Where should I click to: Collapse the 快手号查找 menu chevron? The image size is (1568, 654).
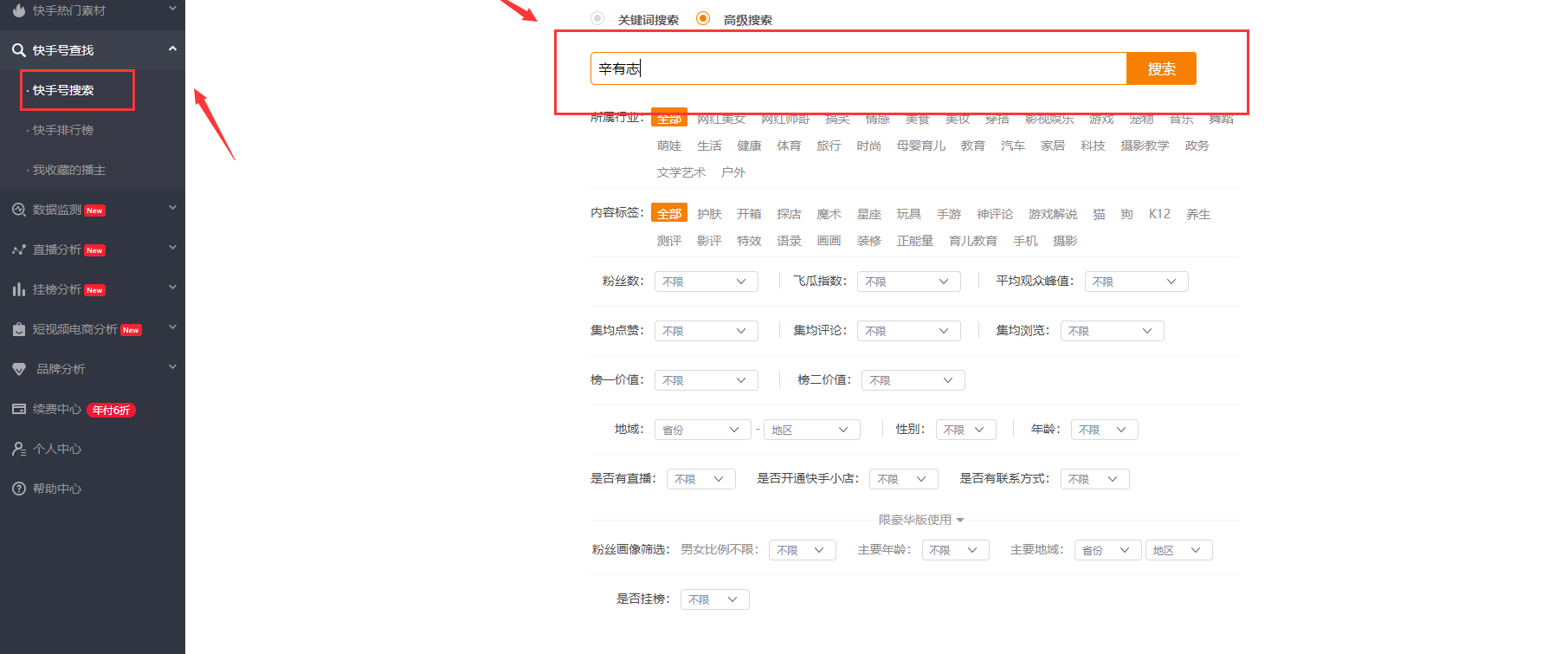pos(172,49)
